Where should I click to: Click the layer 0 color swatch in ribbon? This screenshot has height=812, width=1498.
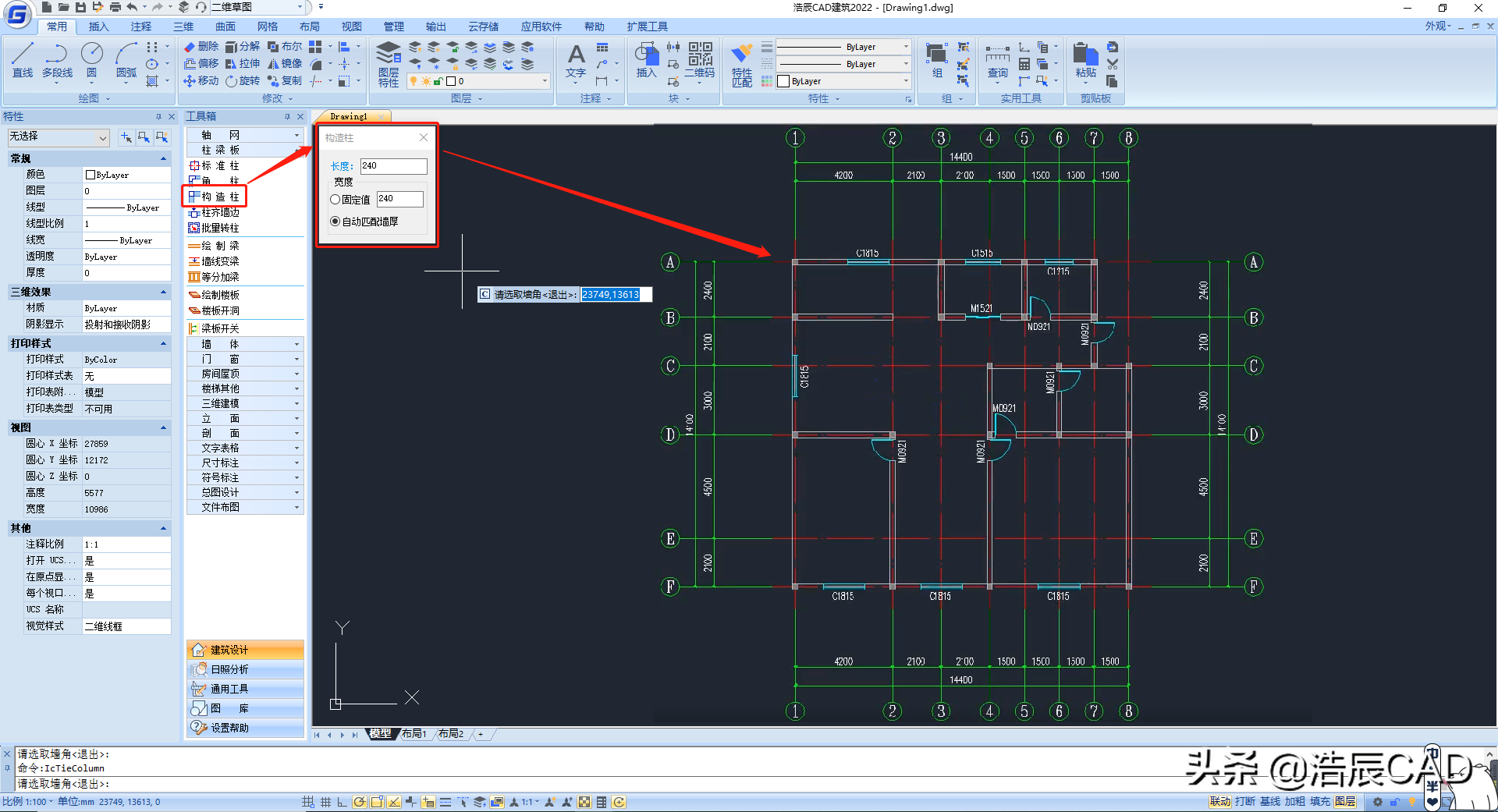(x=451, y=81)
